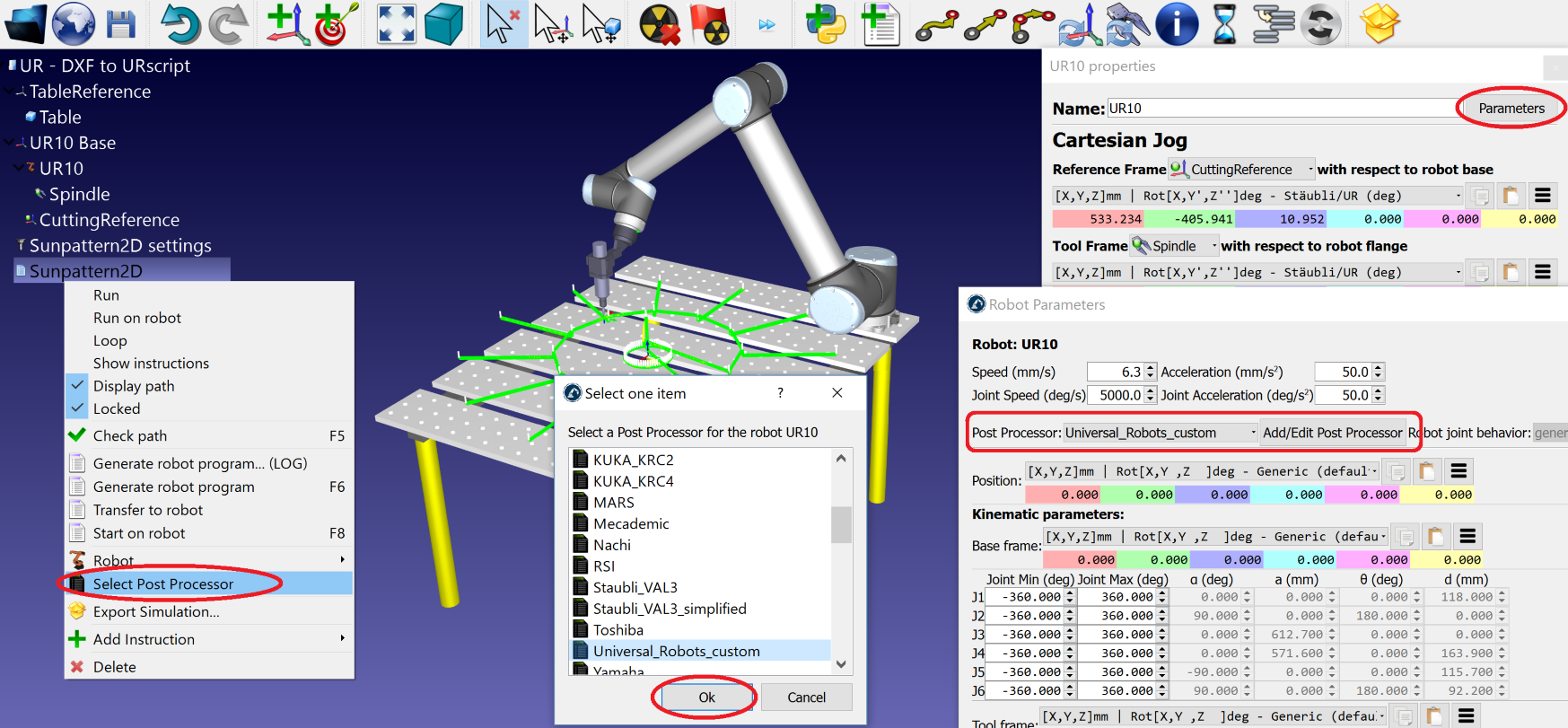This screenshot has width=1568, height=728.
Task: Choose Export Simulation menu entry
Action: coord(156,612)
